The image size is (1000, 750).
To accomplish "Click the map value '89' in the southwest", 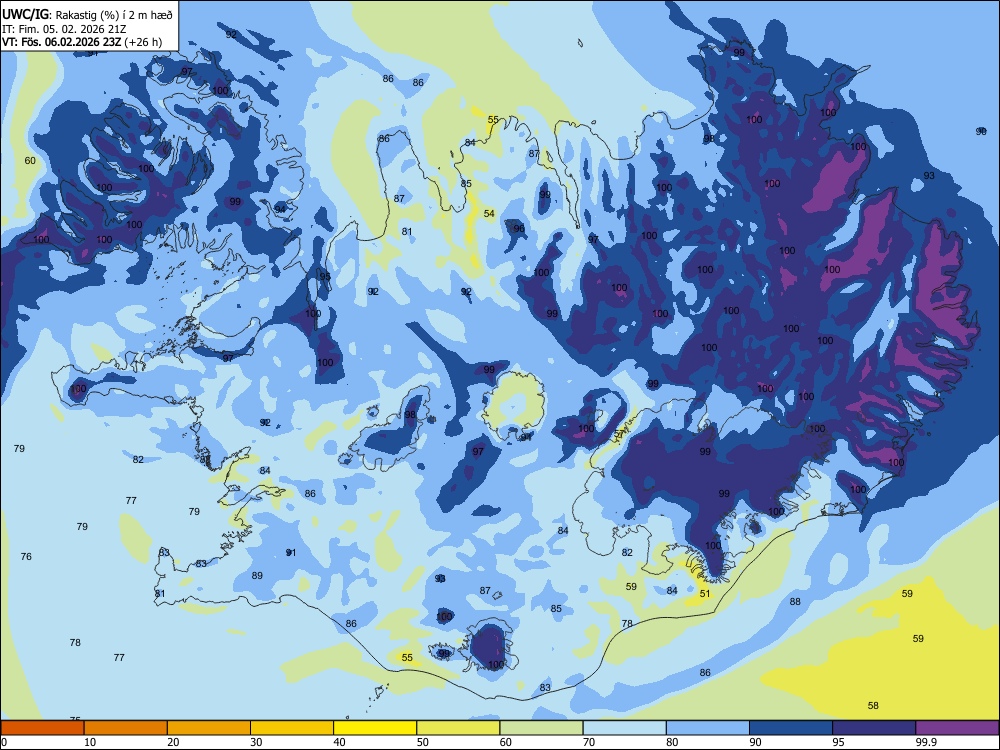I will [x=257, y=575].
